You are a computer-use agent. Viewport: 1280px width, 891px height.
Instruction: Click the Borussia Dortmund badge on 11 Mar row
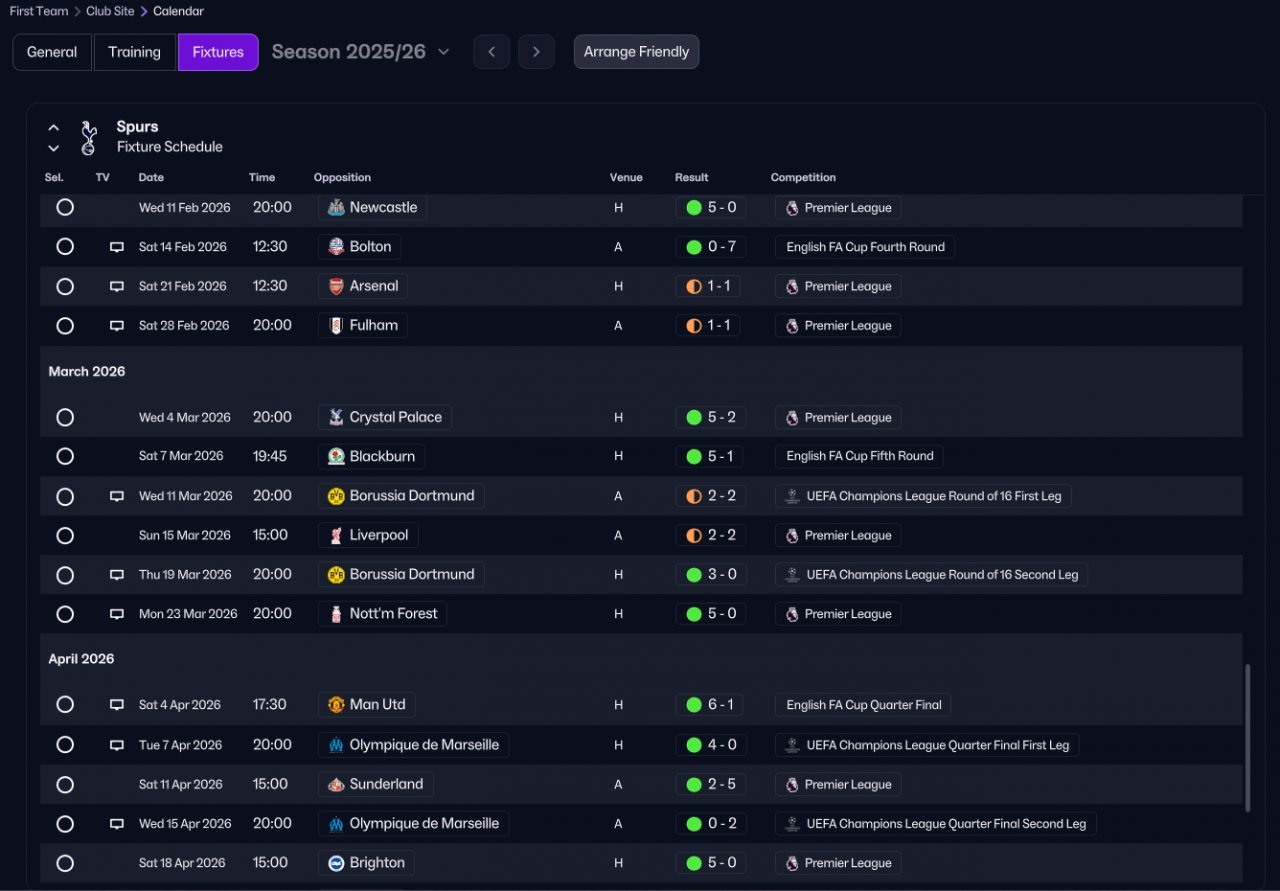pos(336,496)
